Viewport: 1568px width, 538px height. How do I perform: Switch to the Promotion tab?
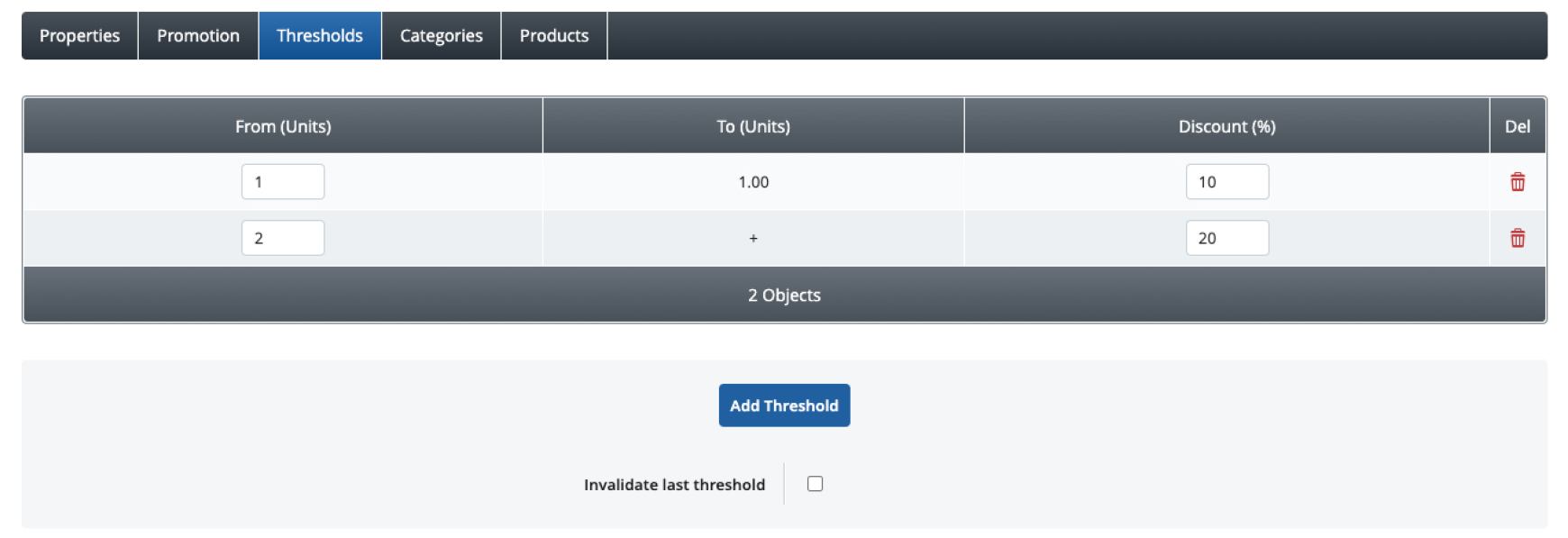click(x=198, y=36)
